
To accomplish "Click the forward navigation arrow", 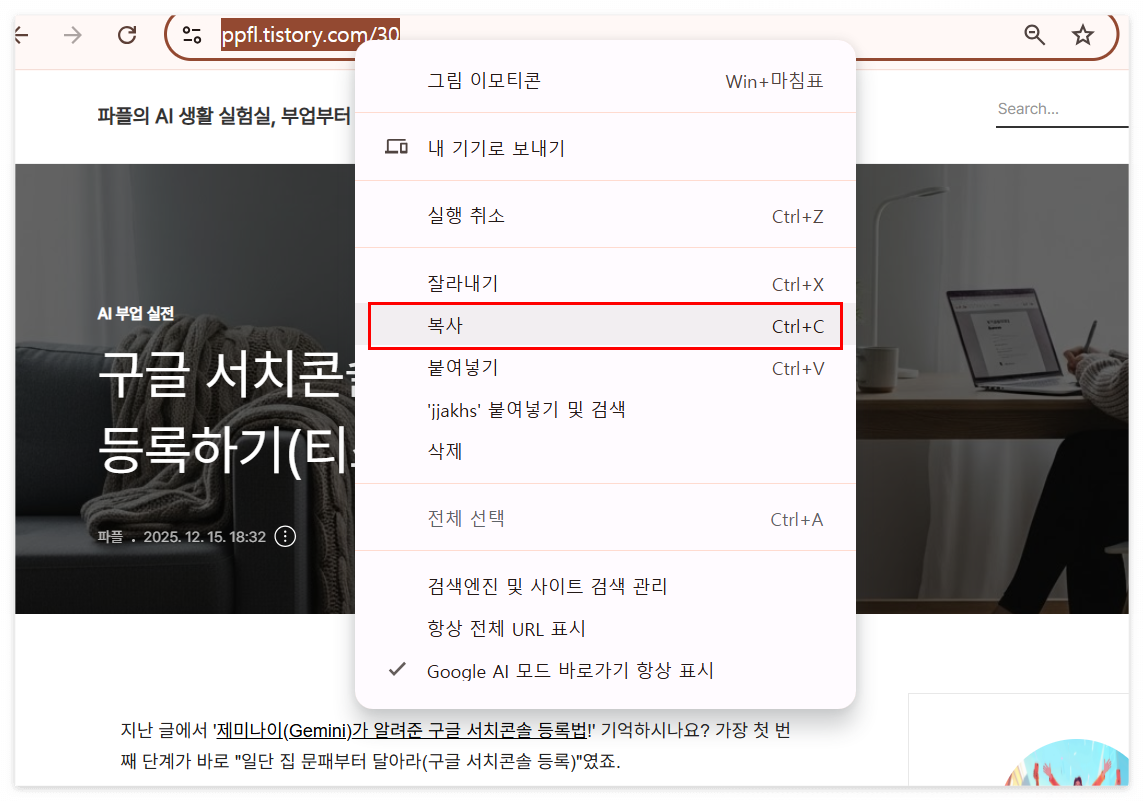I will [x=71, y=34].
